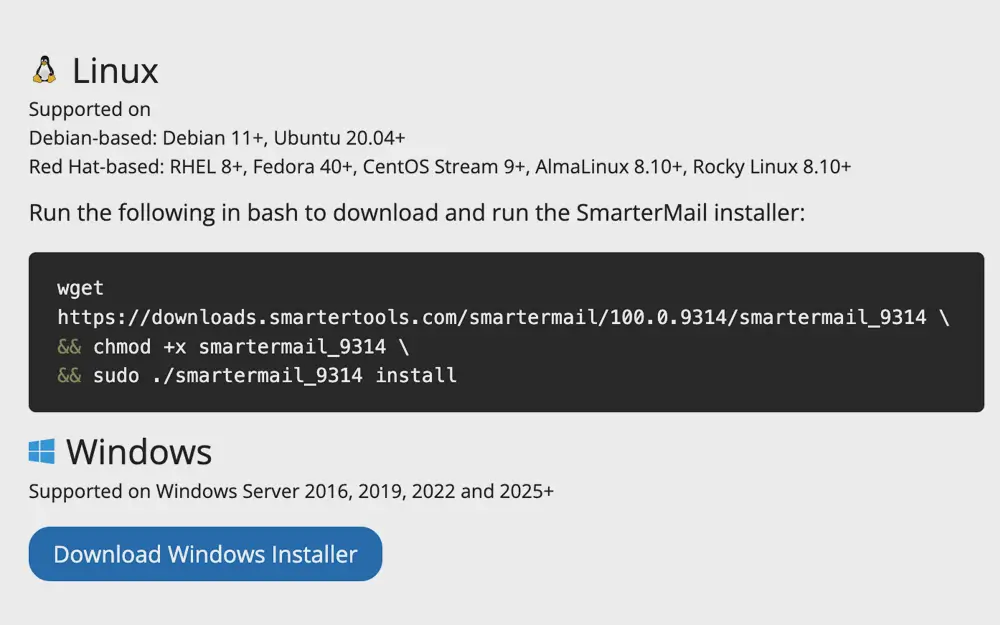Click the Windows heading

tap(139, 452)
